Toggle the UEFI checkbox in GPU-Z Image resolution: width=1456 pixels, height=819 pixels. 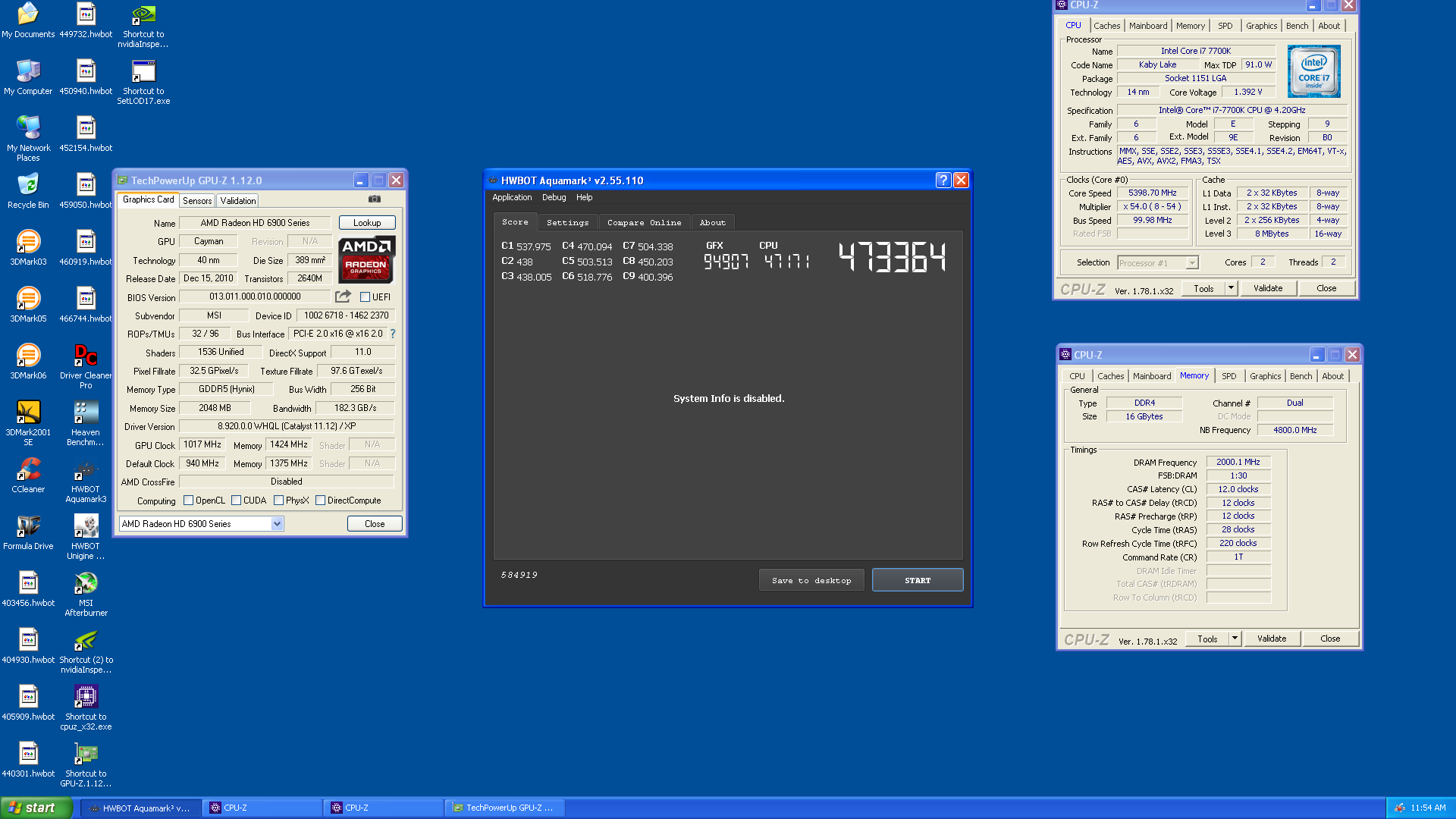tap(365, 297)
